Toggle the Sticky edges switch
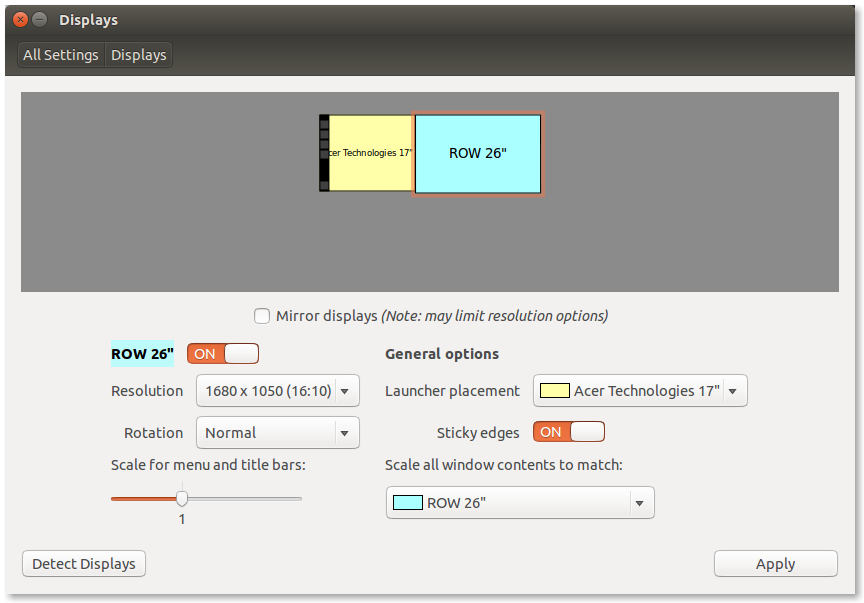 click(569, 432)
